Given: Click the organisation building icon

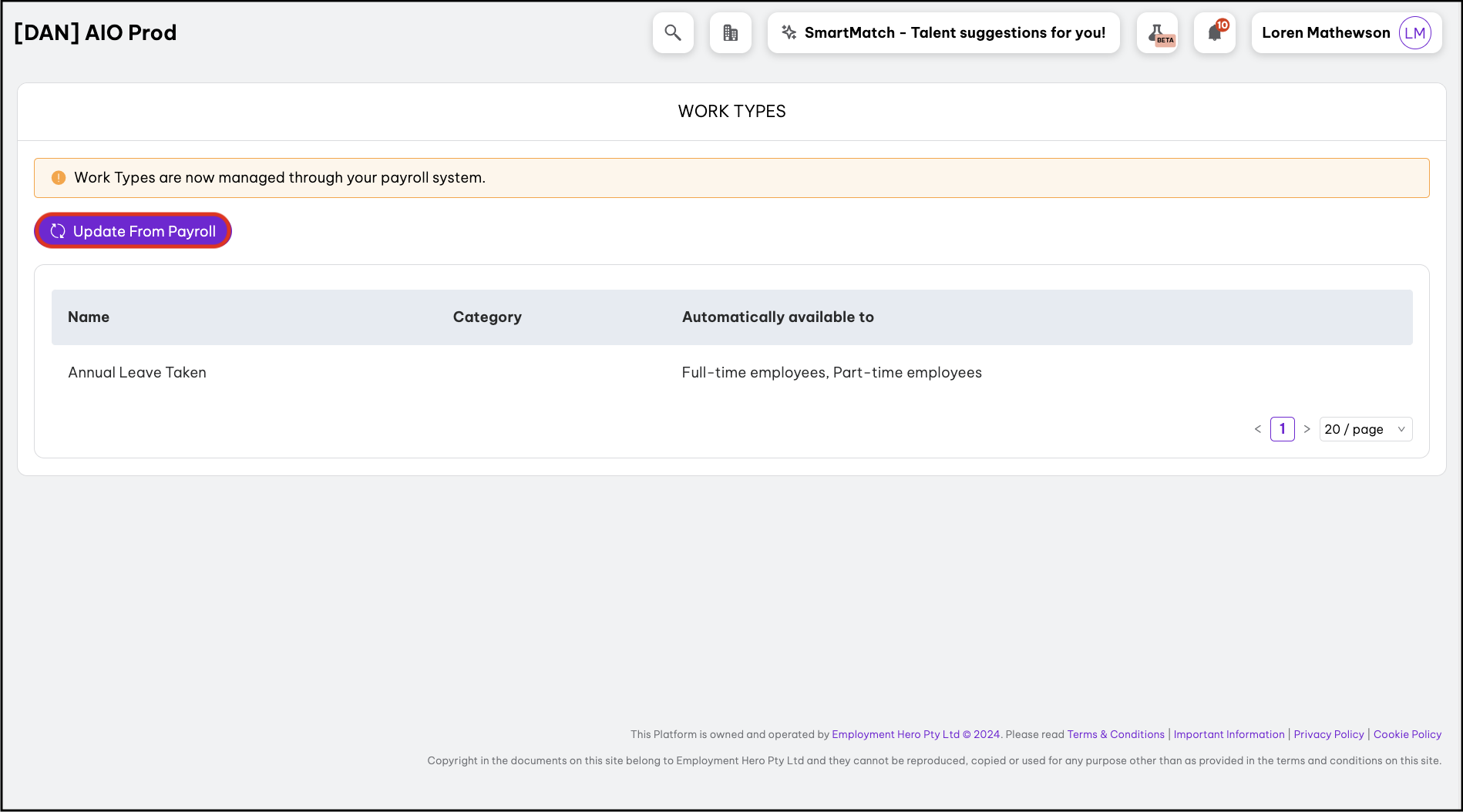Looking at the screenshot, I should click(x=730, y=33).
